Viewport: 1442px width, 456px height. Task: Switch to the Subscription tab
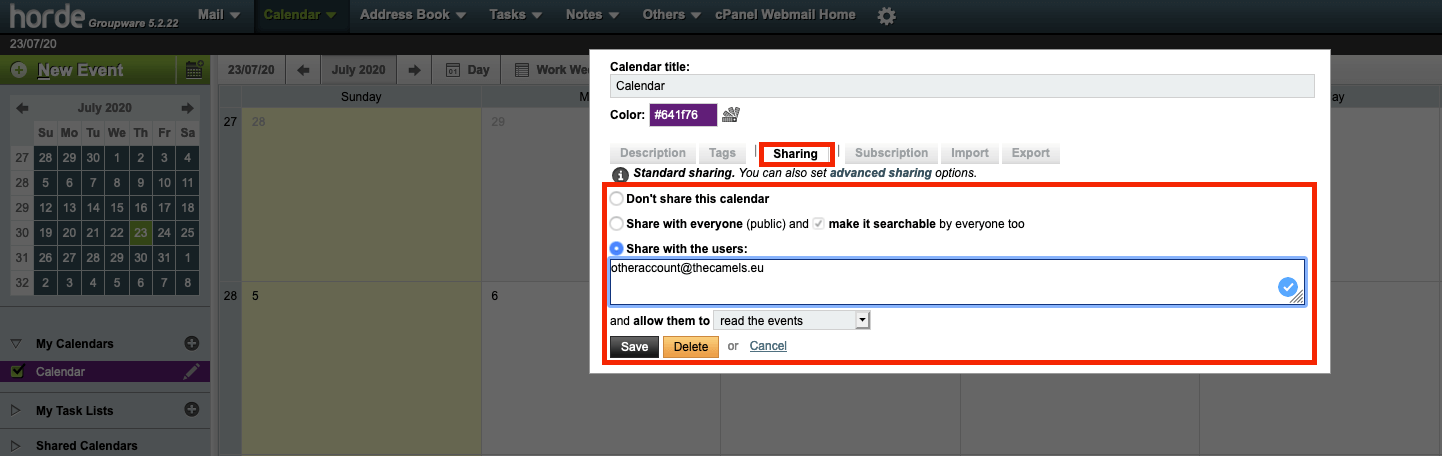[x=891, y=153]
